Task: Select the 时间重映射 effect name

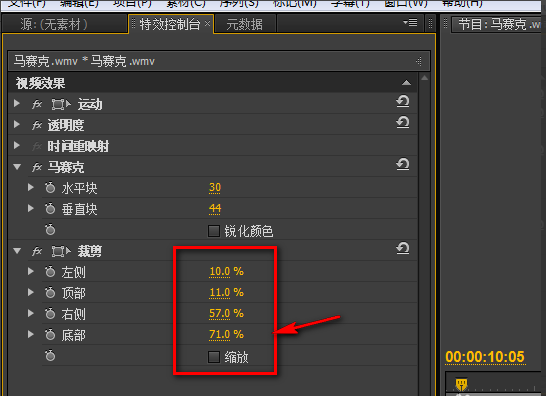Action: (78, 146)
